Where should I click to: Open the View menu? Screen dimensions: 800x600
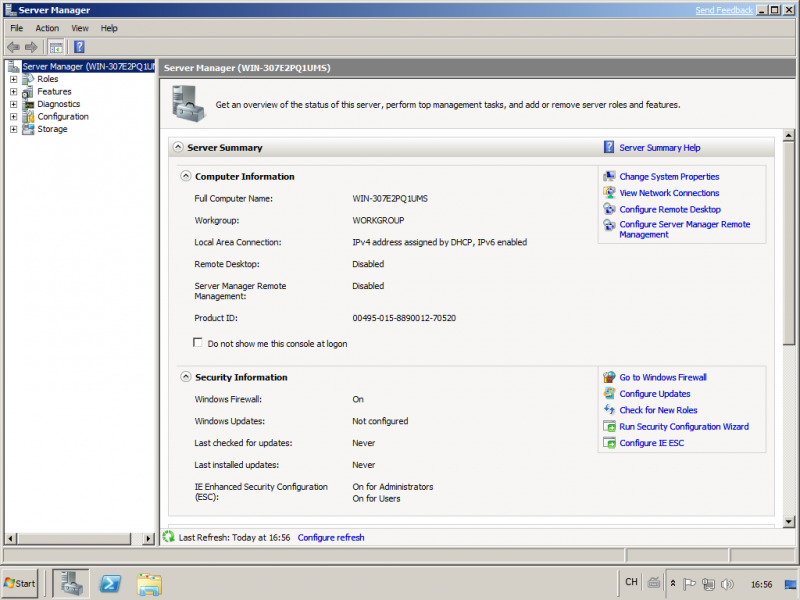coord(80,28)
